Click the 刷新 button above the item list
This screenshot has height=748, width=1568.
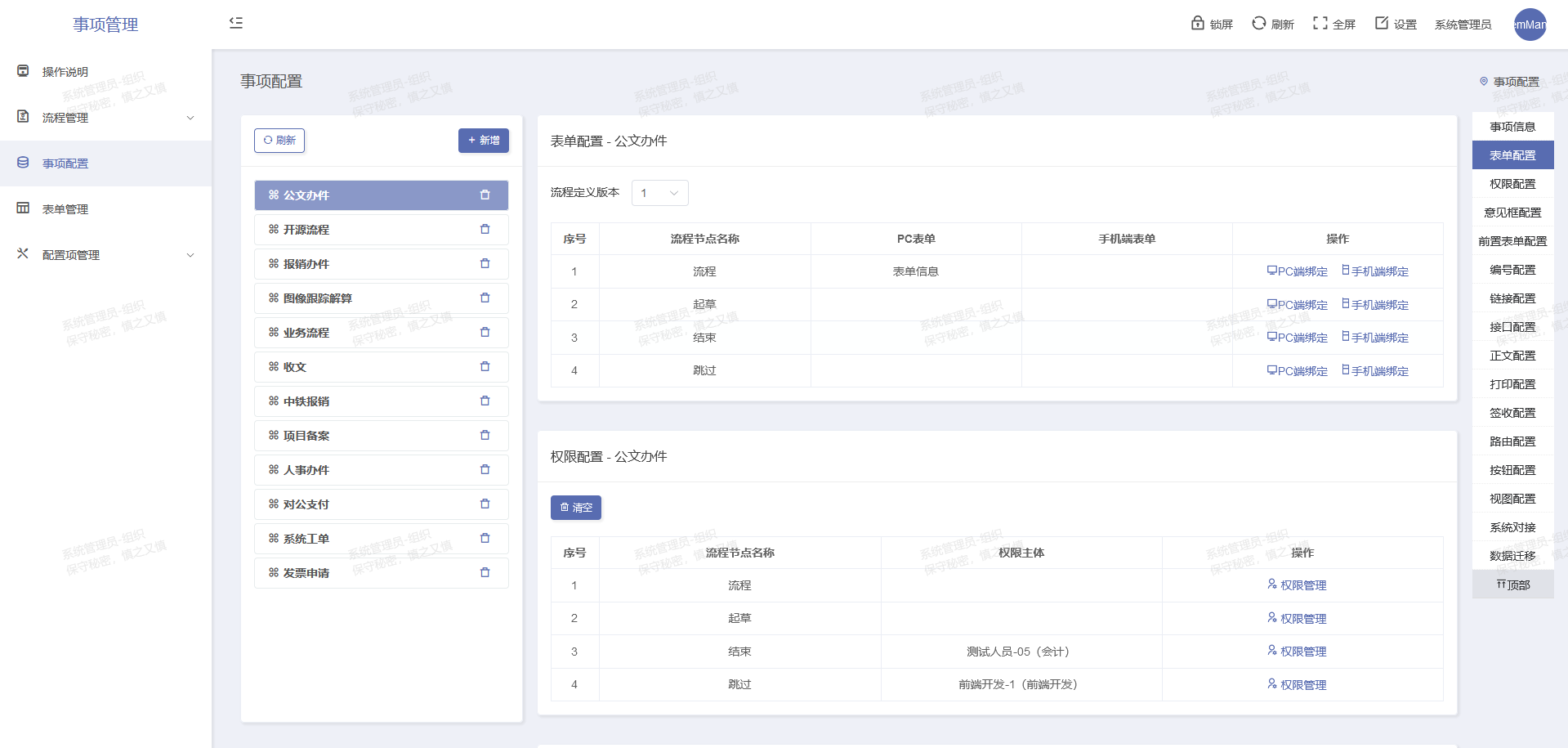279,141
